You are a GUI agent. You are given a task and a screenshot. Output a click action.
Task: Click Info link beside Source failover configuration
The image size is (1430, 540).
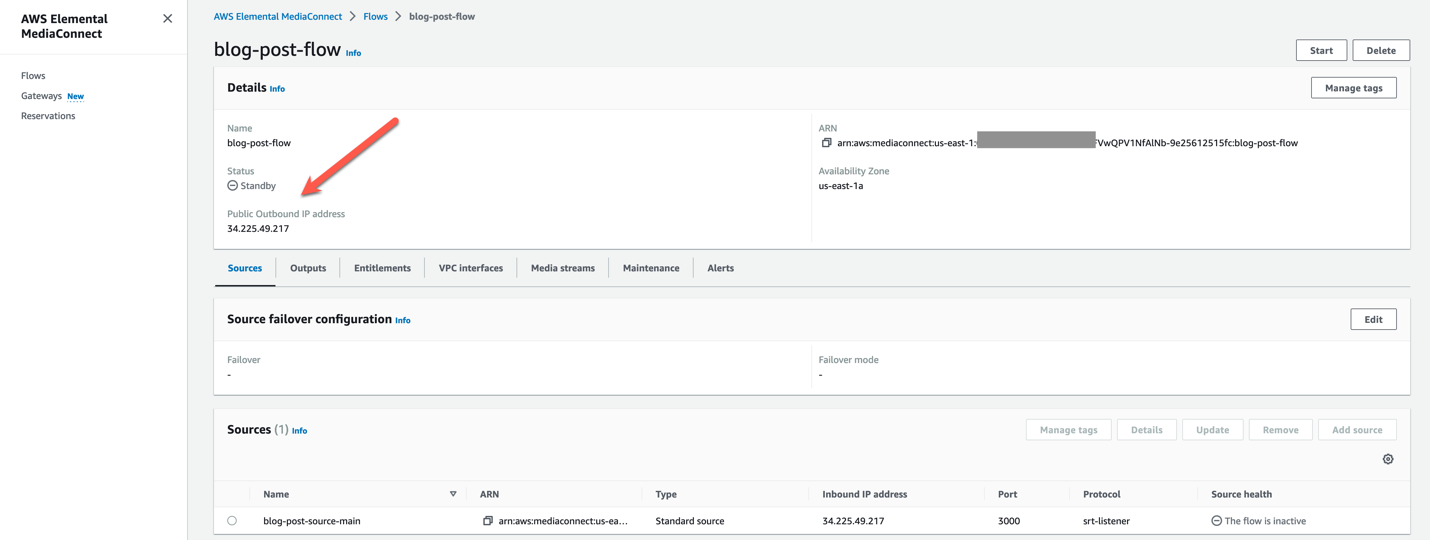coord(402,321)
